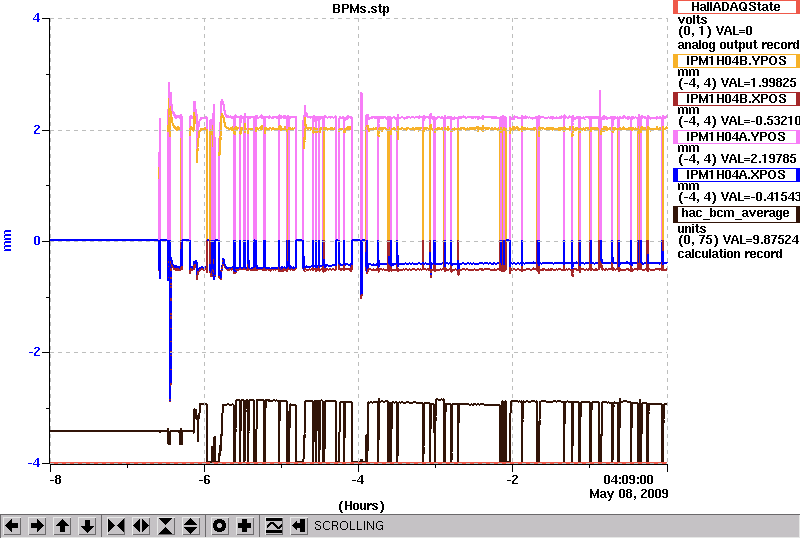
Task: Click the y-axis value -4
Action: 34,463
